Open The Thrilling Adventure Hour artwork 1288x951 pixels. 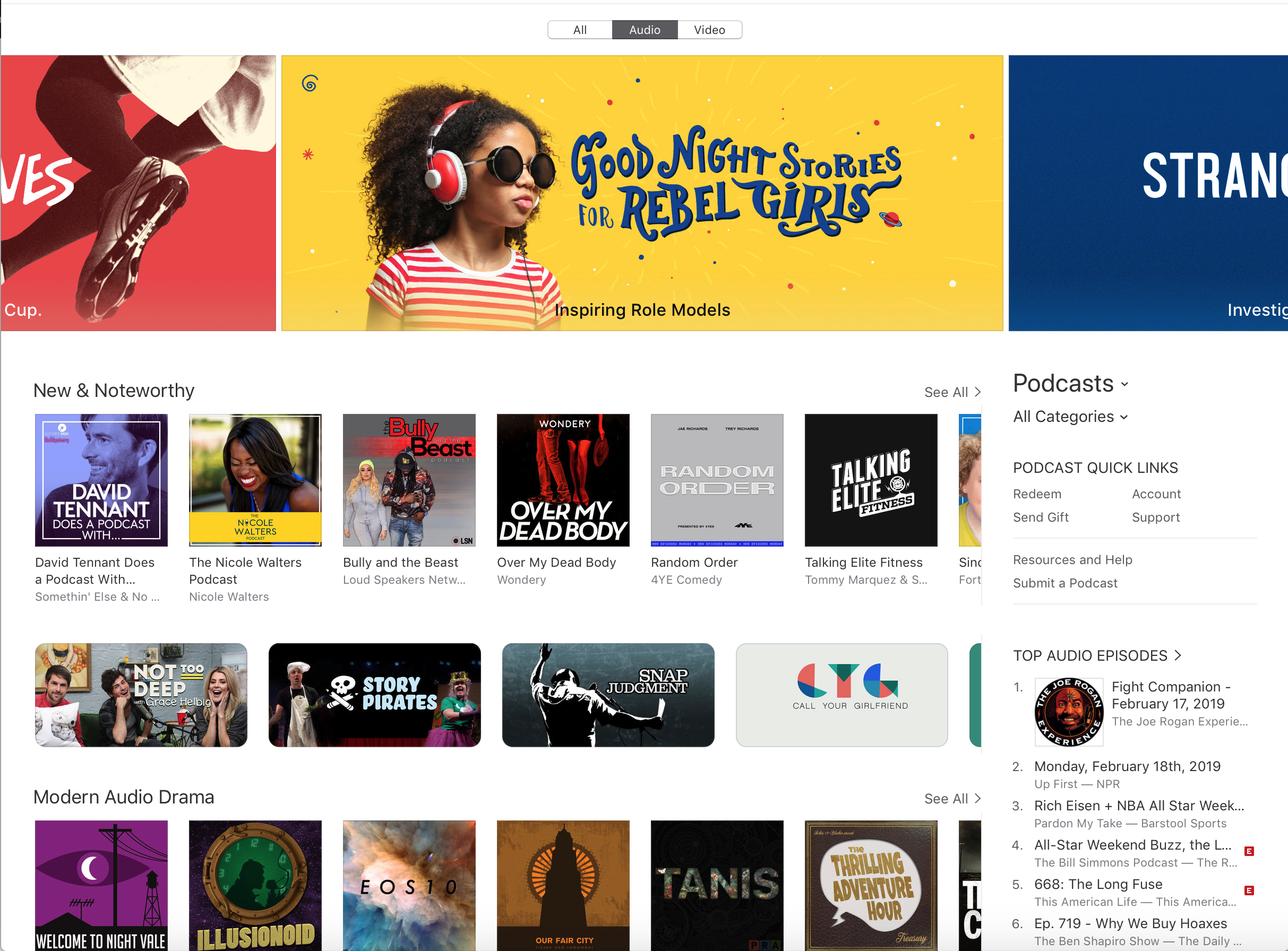pos(871,885)
